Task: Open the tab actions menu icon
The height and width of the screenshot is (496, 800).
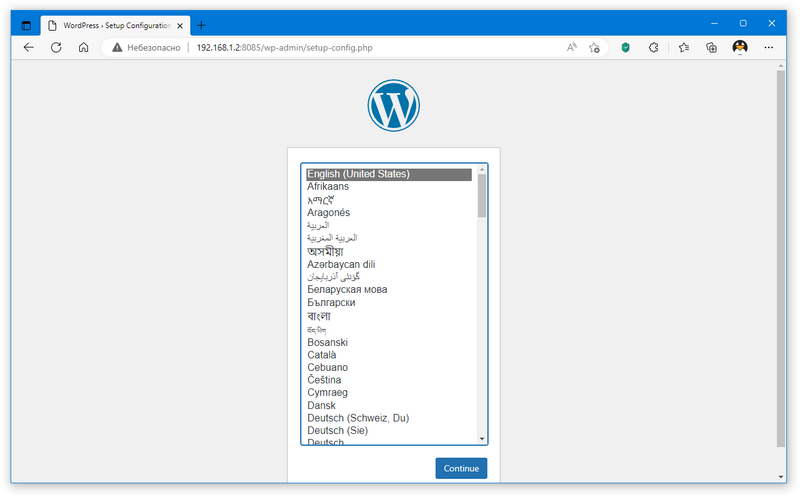Action: tap(27, 25)
